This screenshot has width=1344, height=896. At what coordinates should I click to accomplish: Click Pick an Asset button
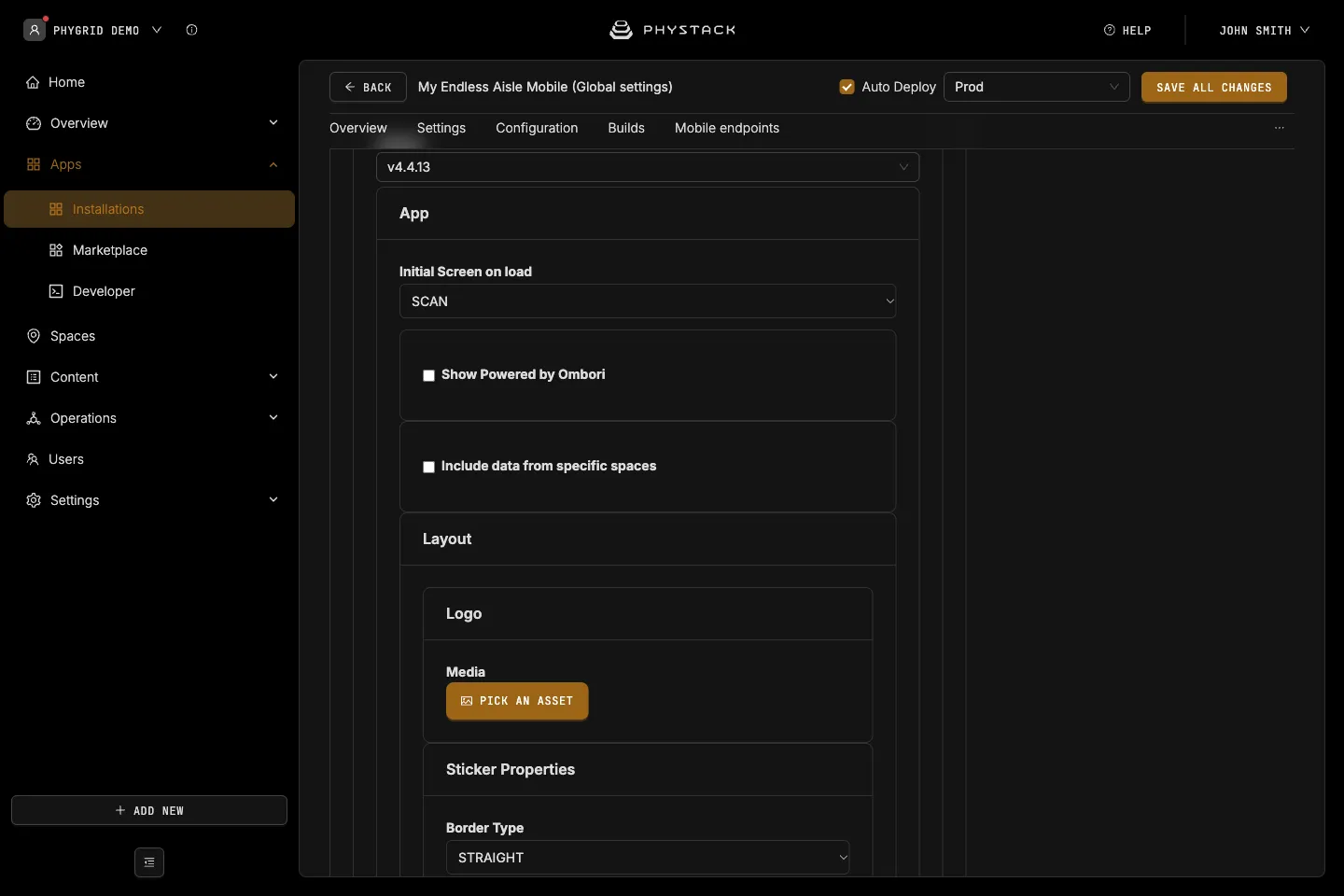[x=517, y=701]
